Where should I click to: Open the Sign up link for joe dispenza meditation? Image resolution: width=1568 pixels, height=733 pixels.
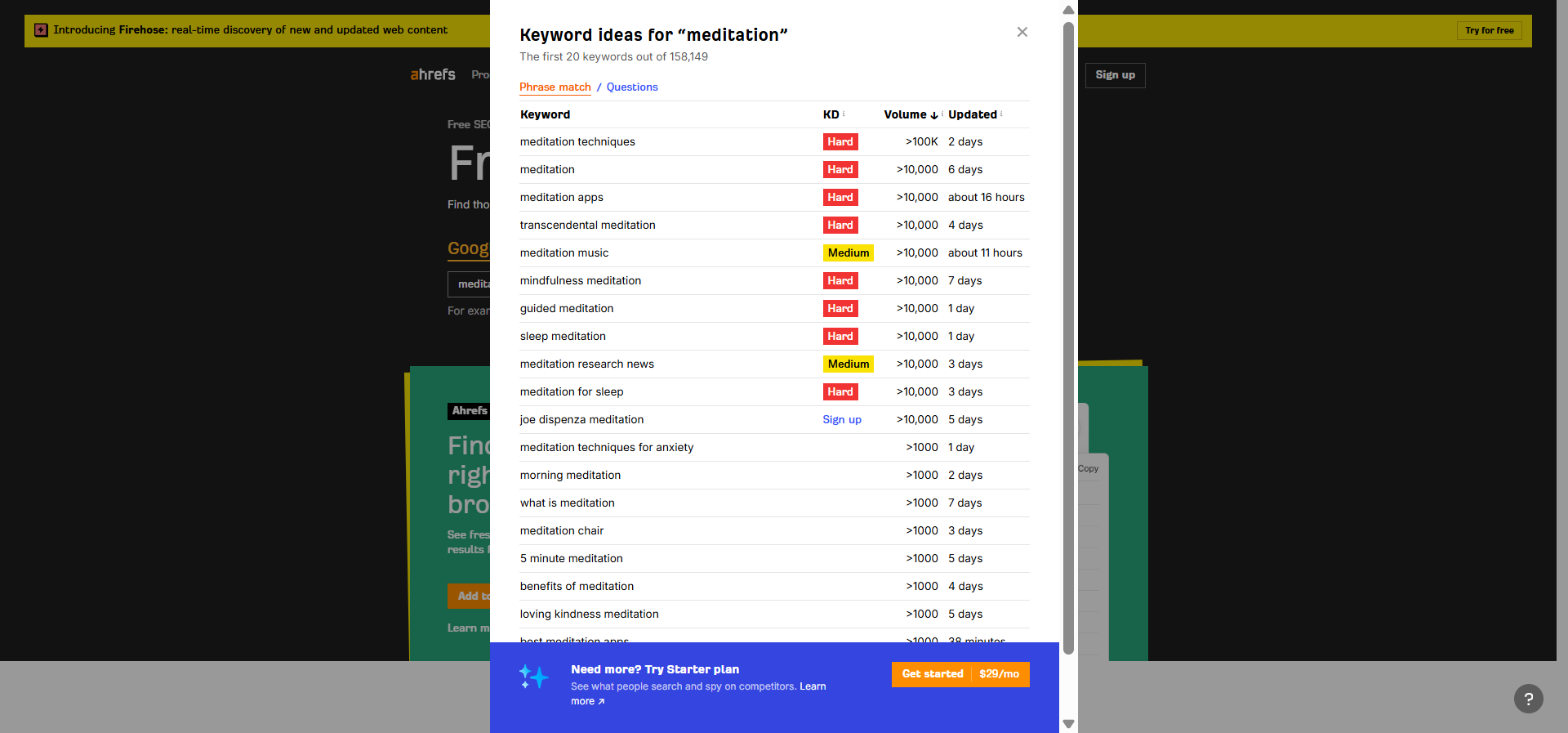point(842,419)
